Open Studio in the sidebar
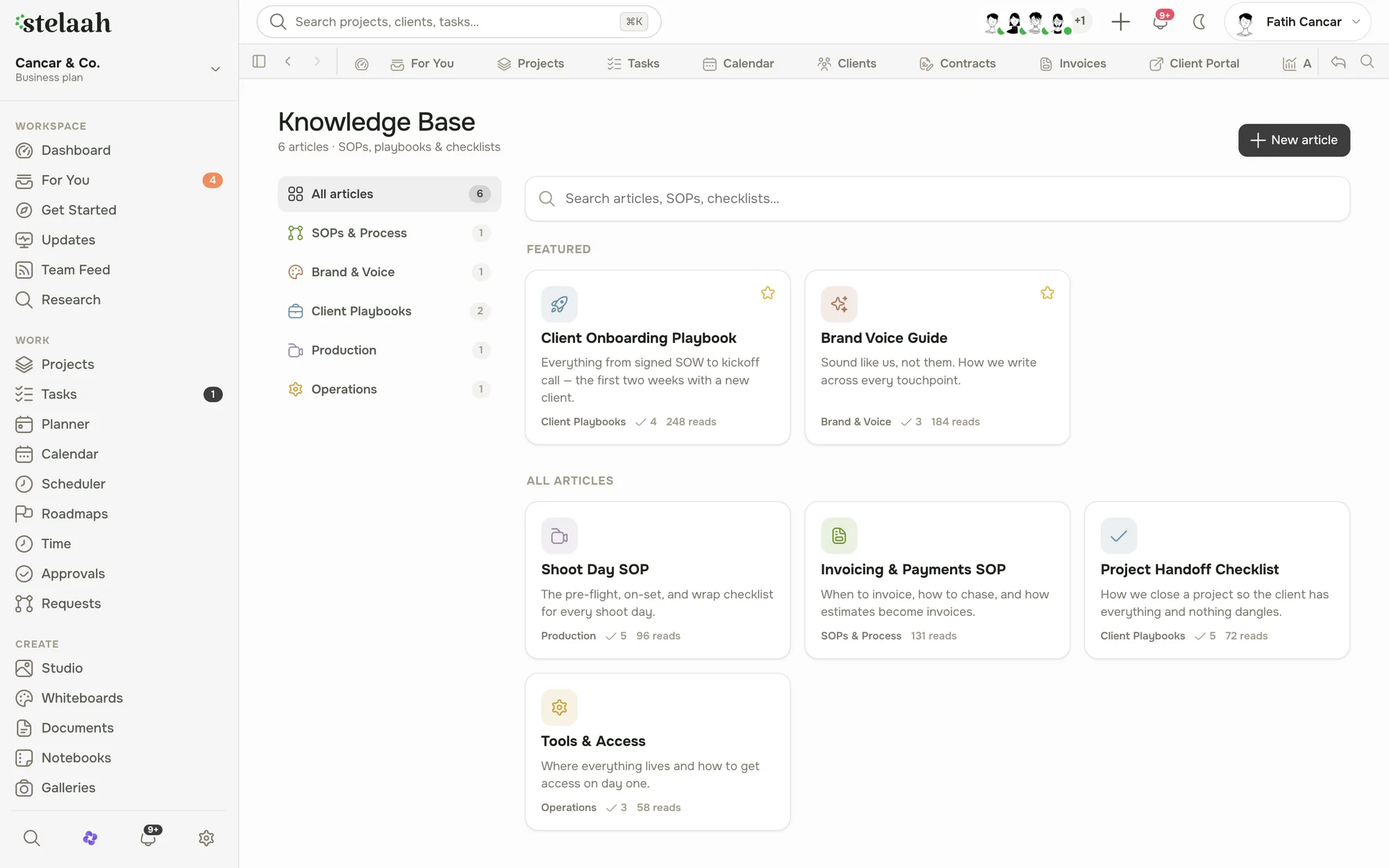This screenshot has height=868, width=1389. [x=118, y=668]
